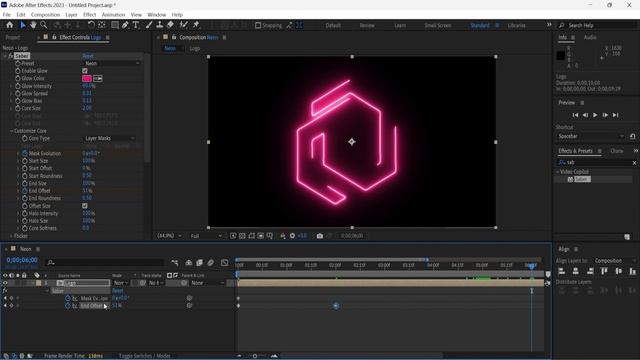
Task: Open the Preset Neon dropdown
Action: tap(112, 63)
